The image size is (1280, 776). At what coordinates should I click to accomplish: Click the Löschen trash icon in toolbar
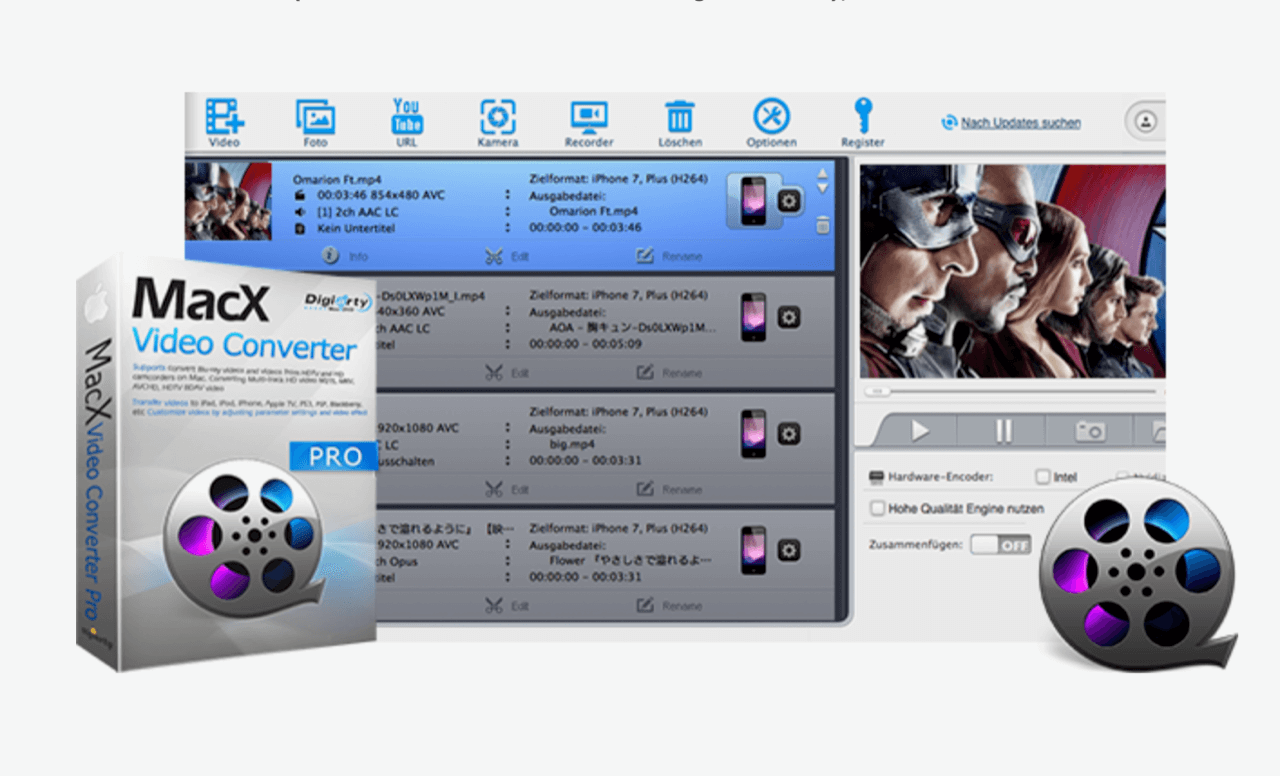(x=680, y=116)
